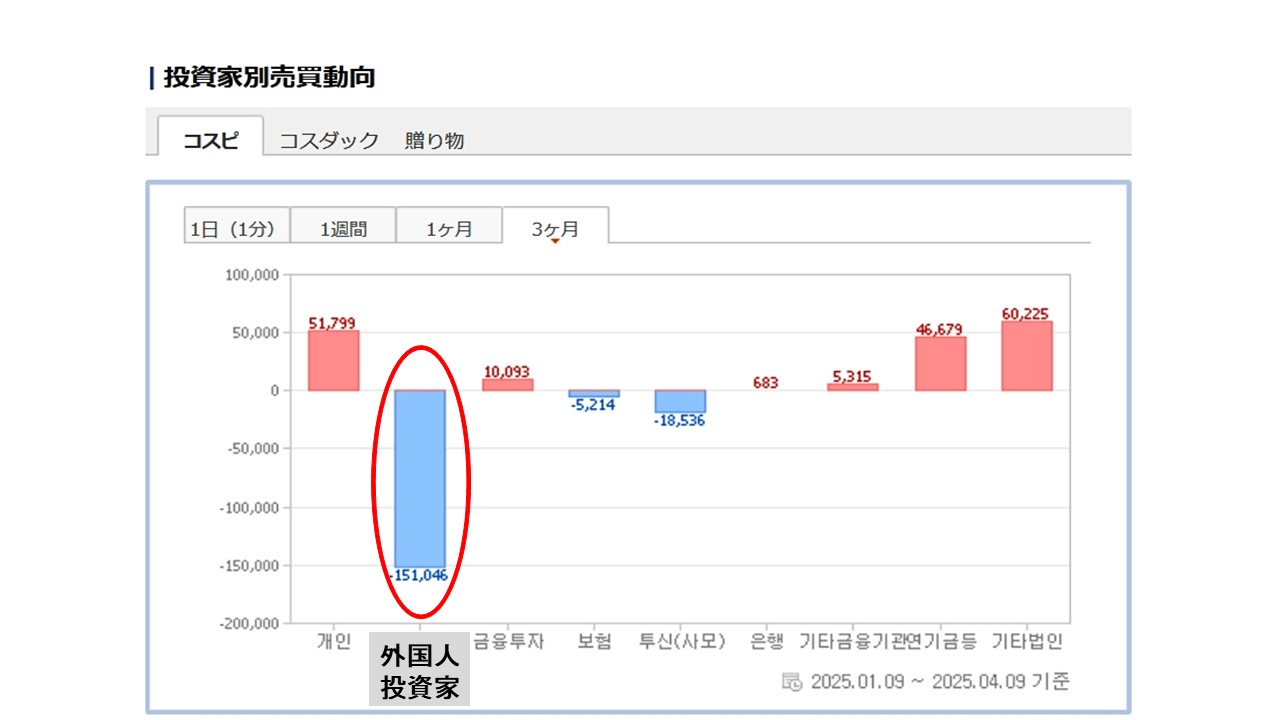This screenshot has width=1280, height=720.
Task: Click the 기타법인 bar showing 60,225
Action: [x=1027, y=355]
